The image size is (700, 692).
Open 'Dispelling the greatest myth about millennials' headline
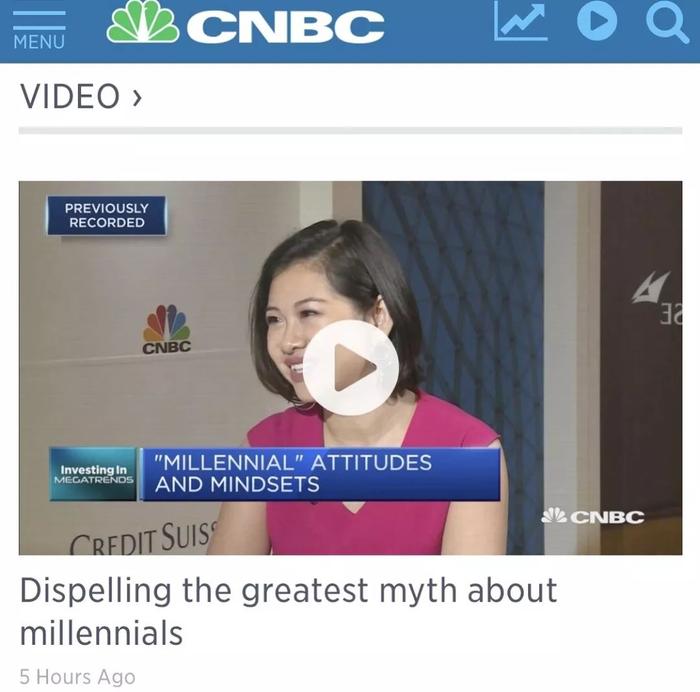tap(288, 611)
